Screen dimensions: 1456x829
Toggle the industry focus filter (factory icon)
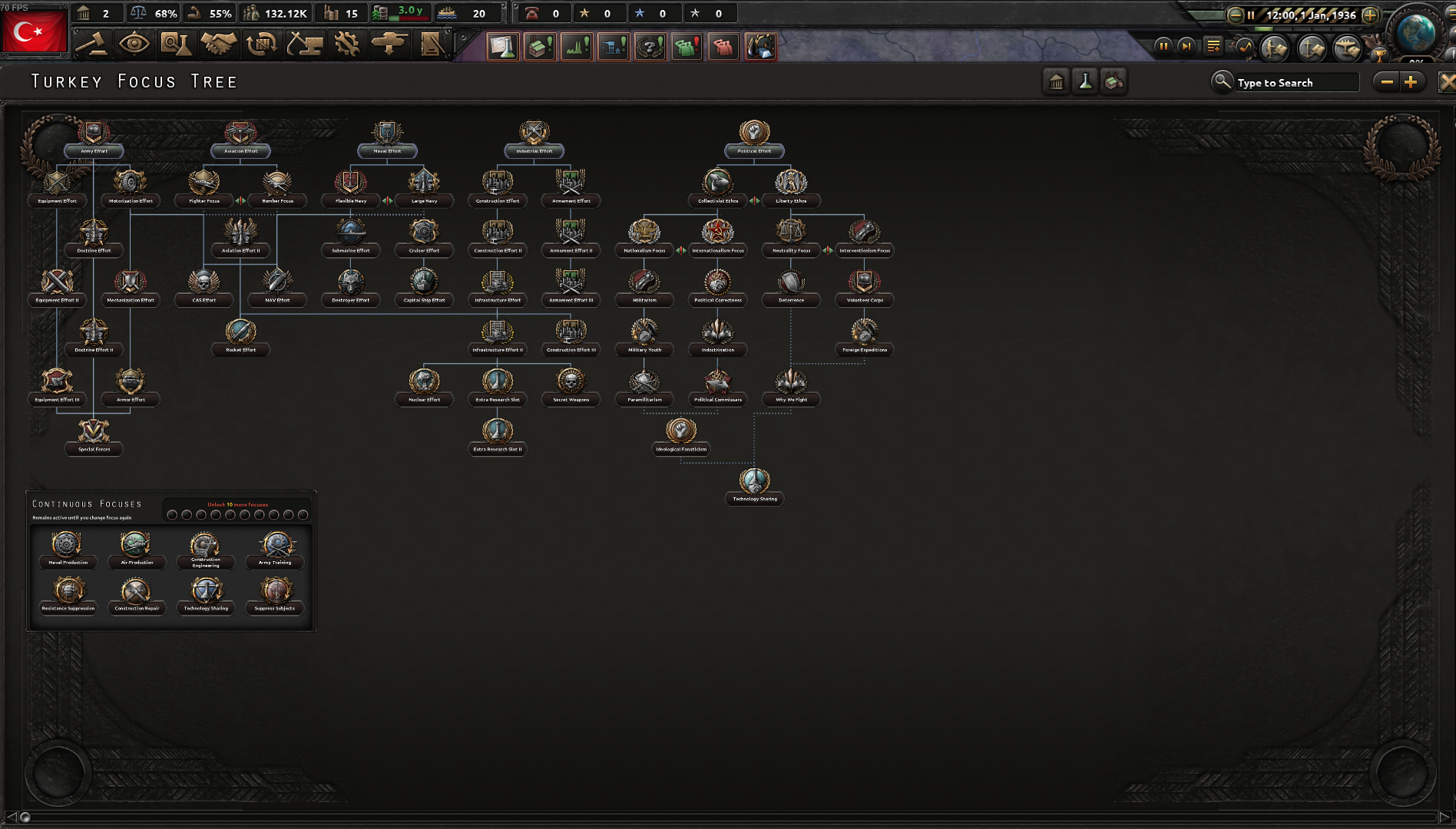[1114, 81]
